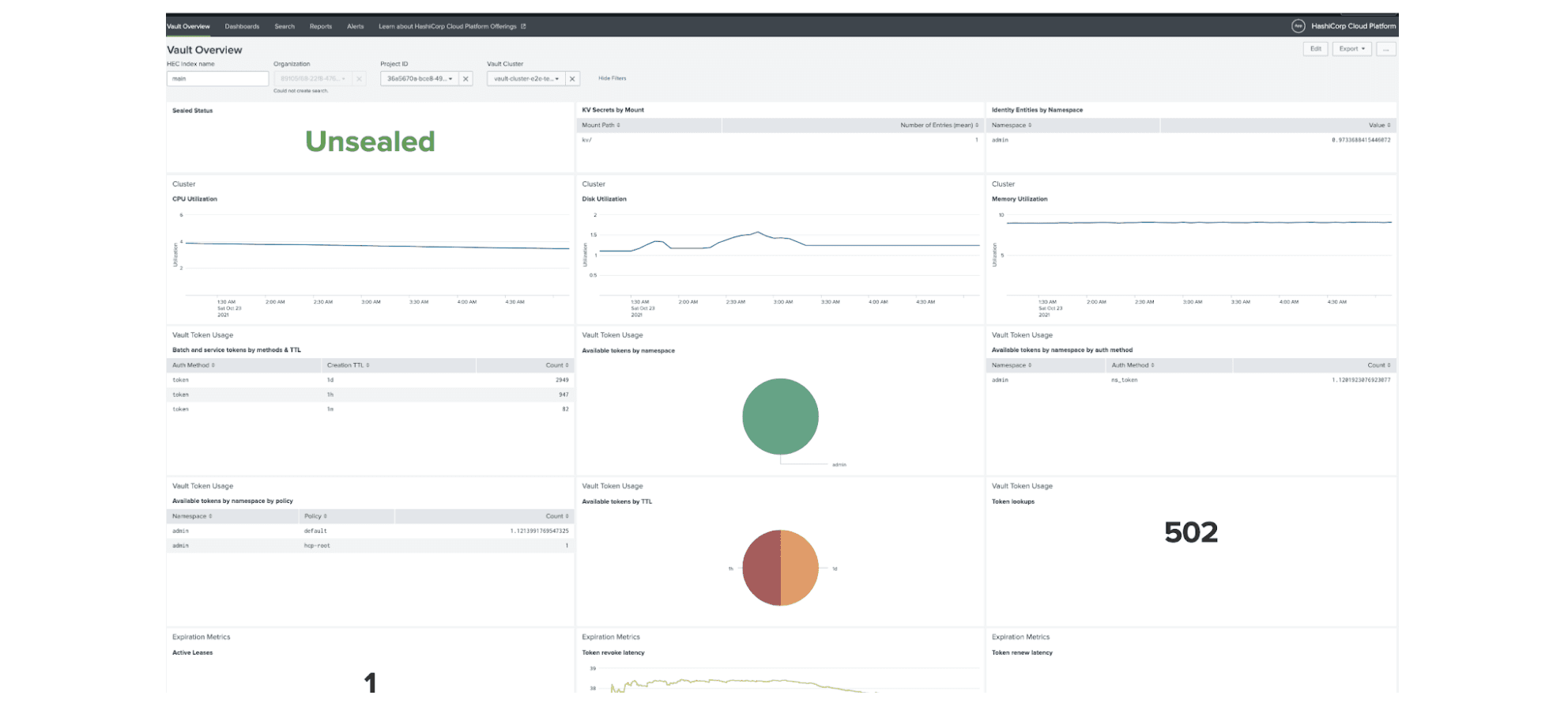Click the Hide Filters link
The image size is (1568, 718).
(612, 78)
